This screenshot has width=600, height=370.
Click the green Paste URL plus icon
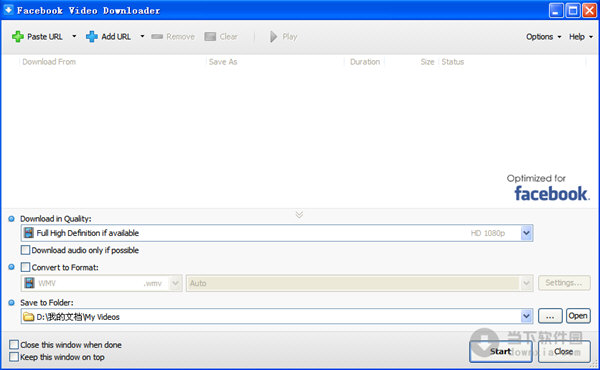18,37
